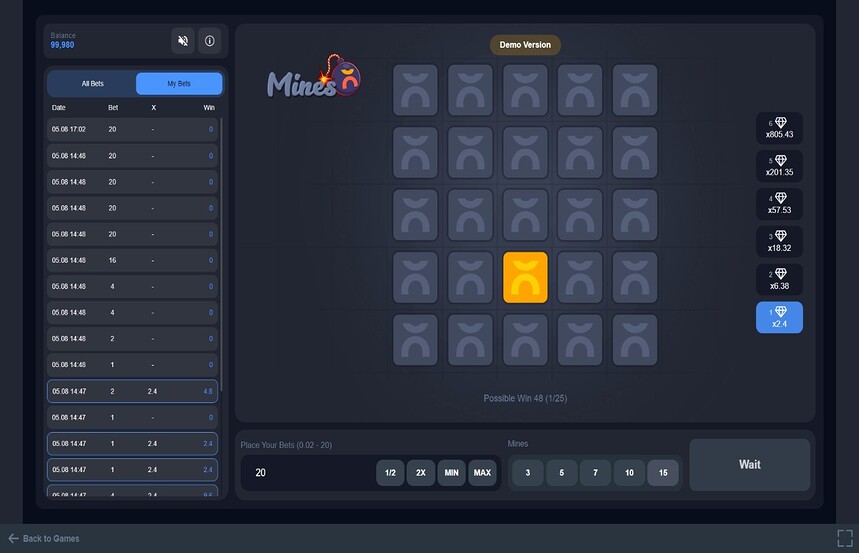Choose 10 mines

tap(629, 472)
